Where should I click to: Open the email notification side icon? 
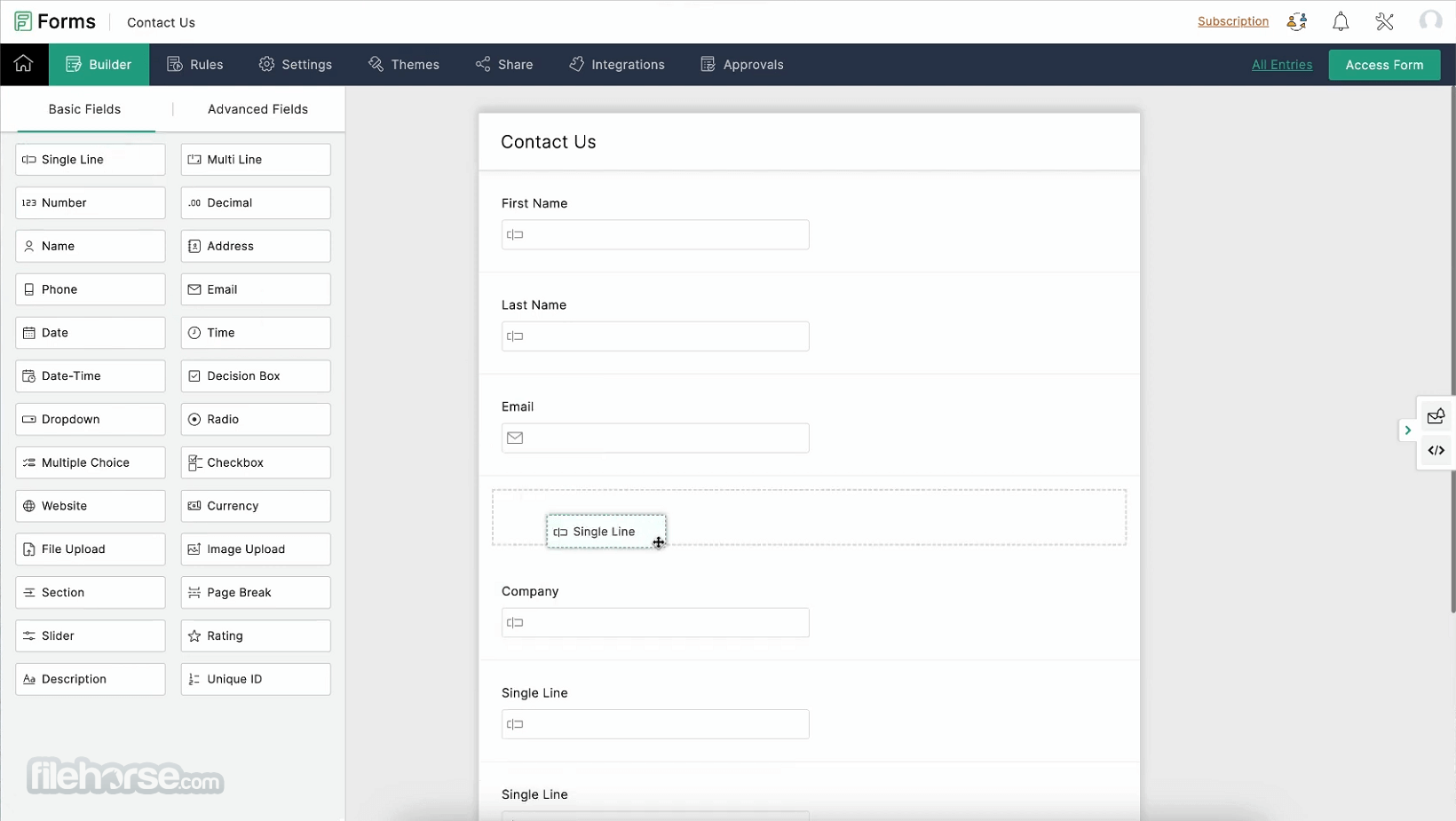click(1436, 416)
